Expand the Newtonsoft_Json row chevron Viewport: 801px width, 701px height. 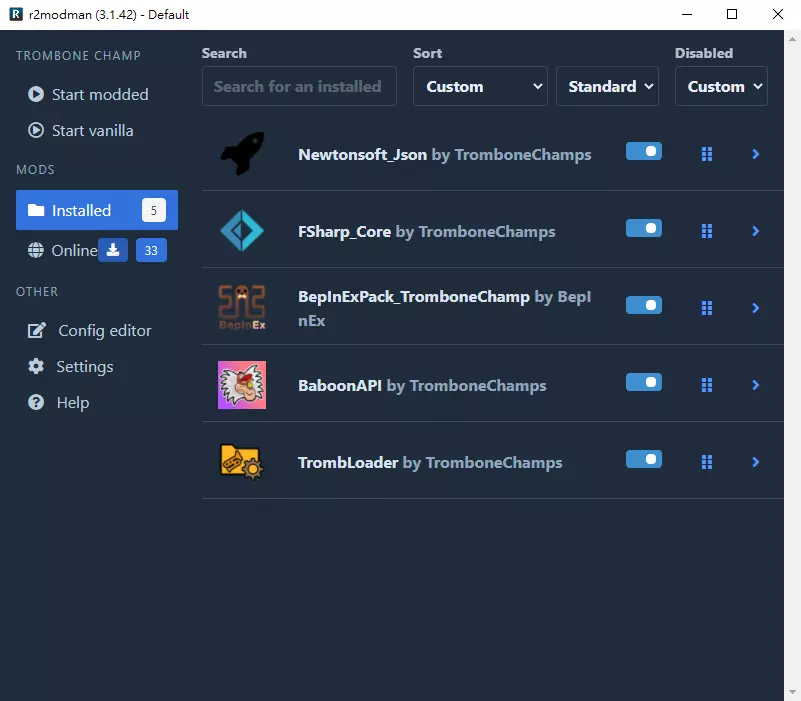[x=756, y=154]
